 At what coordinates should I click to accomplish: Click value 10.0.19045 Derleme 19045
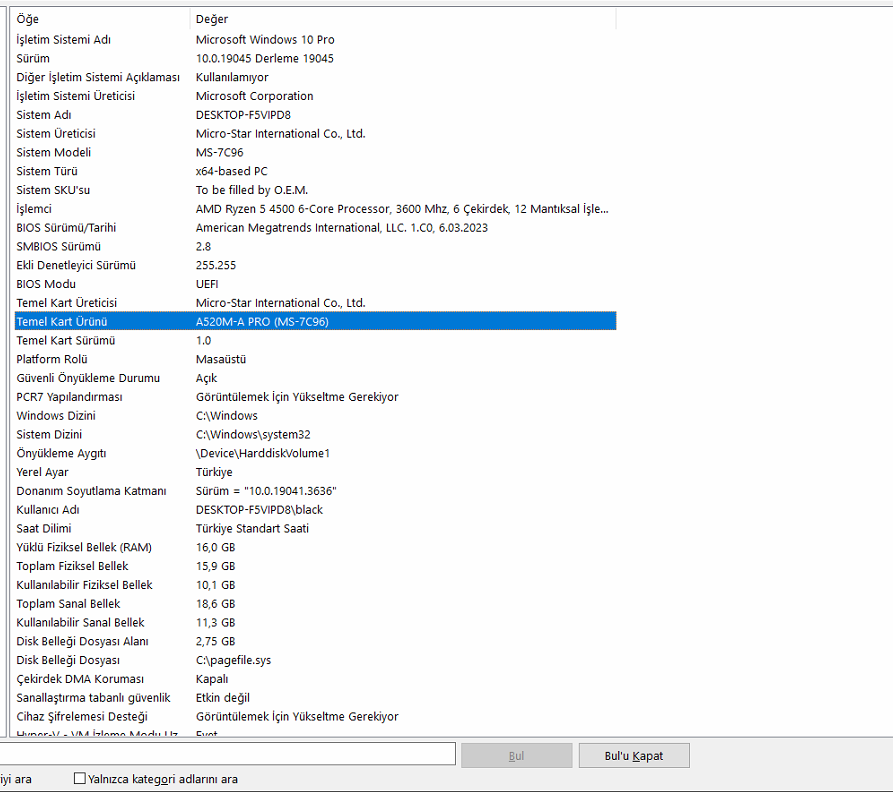pos(265,58)
